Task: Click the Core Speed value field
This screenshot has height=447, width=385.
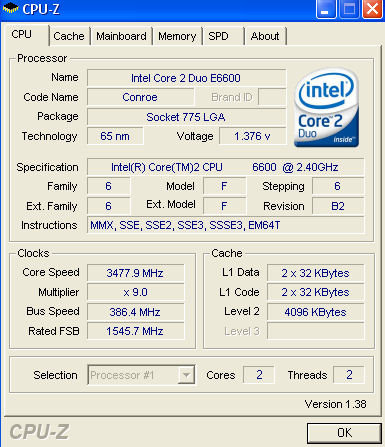Action: point(135,273)
